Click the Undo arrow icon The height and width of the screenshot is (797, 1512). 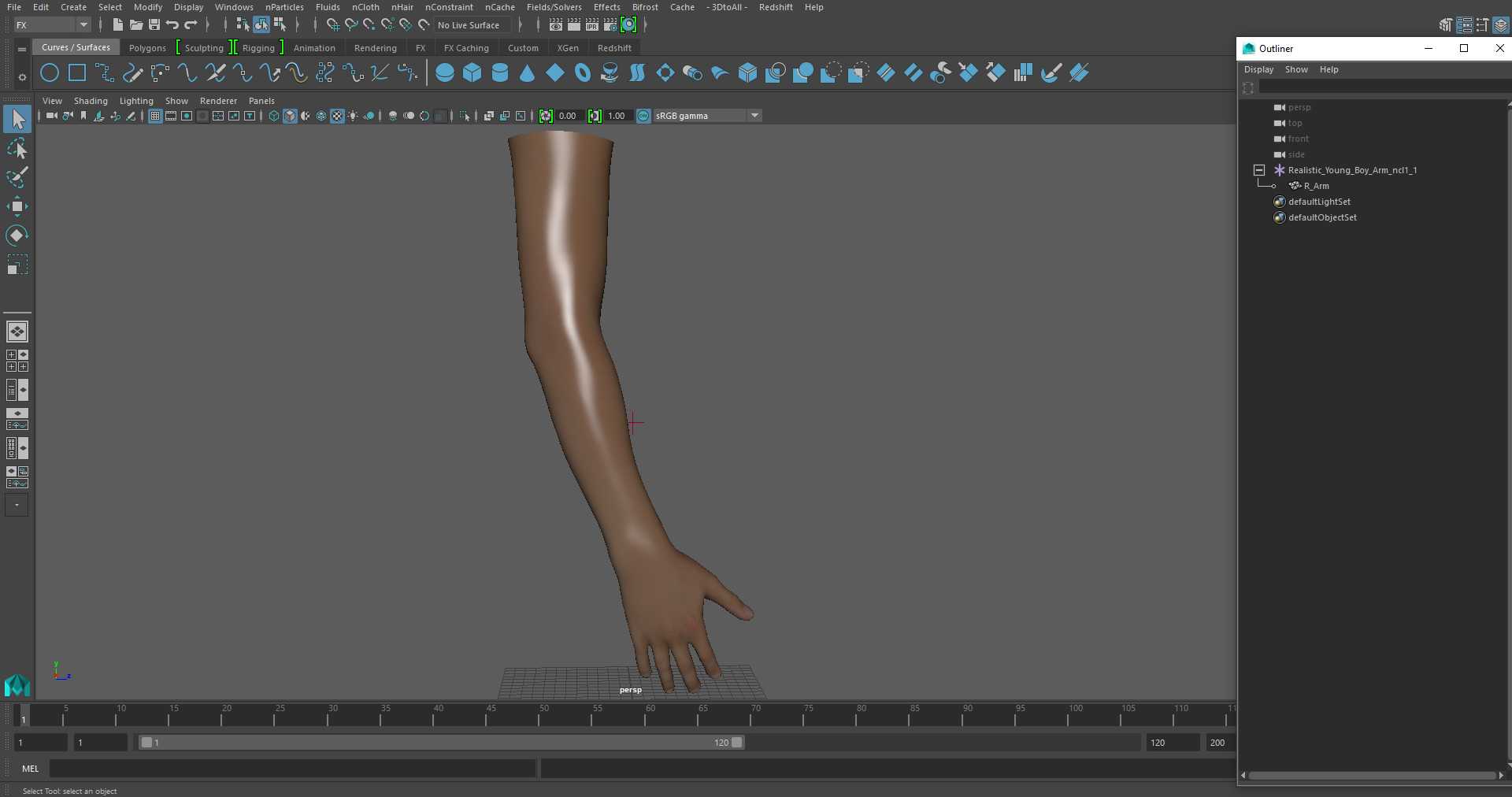coord(172,25)
